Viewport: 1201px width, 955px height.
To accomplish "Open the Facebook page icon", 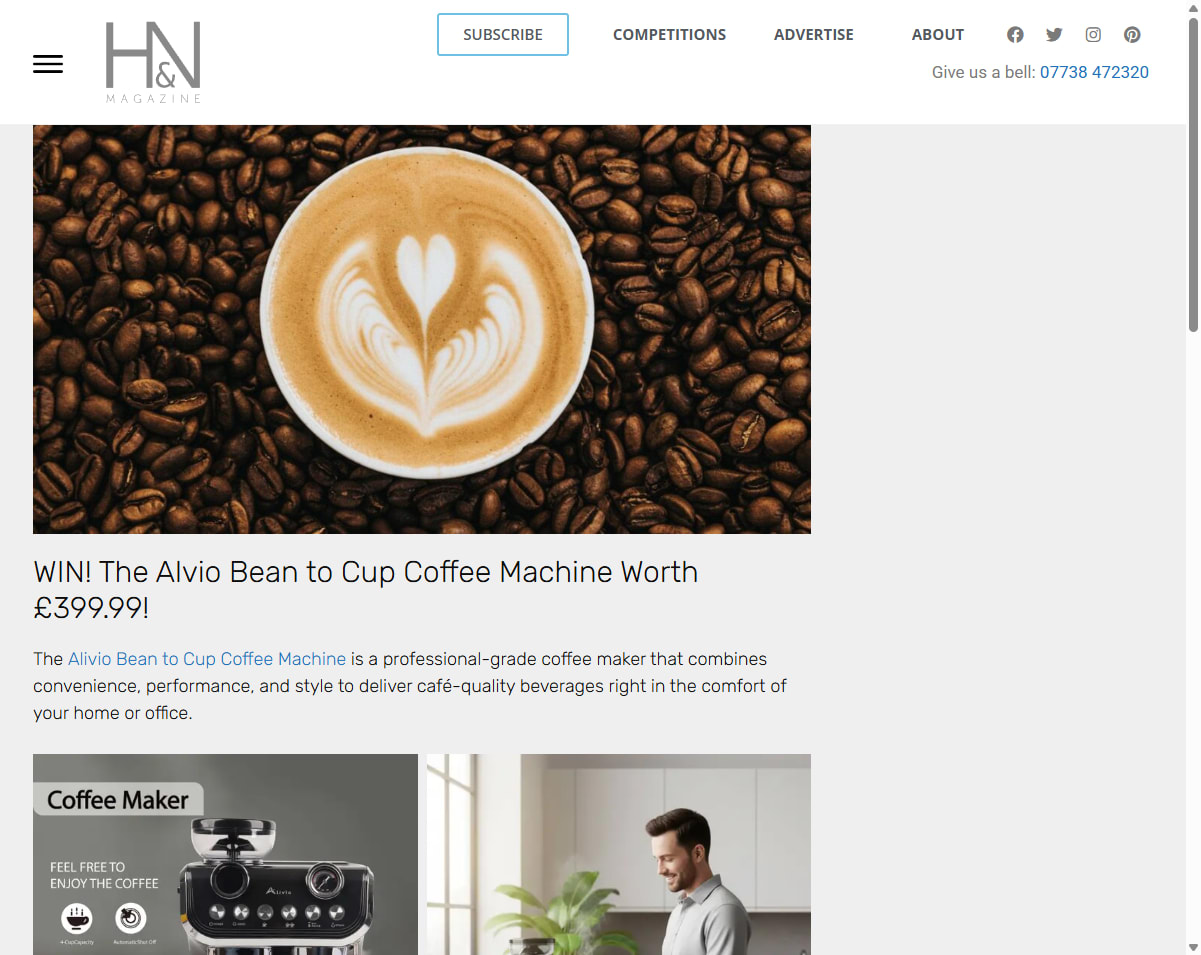I will (1015, 35).
